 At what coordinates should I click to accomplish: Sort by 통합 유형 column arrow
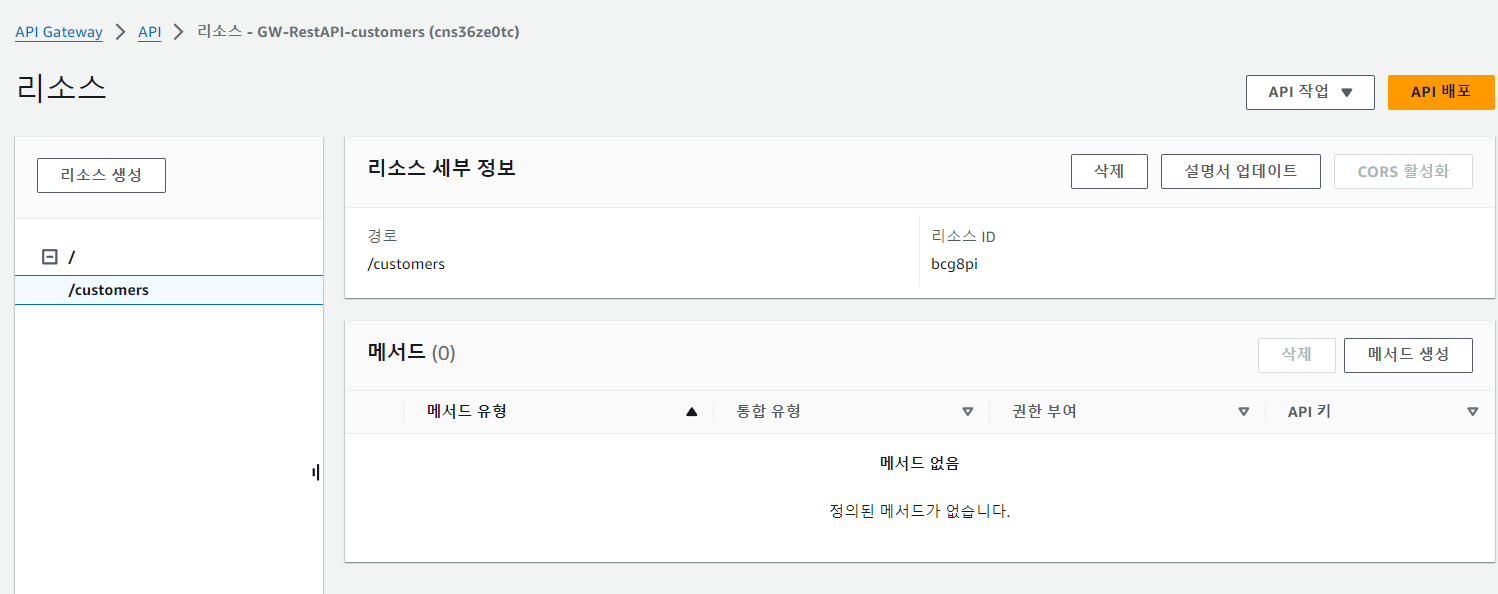coord(967,411)
